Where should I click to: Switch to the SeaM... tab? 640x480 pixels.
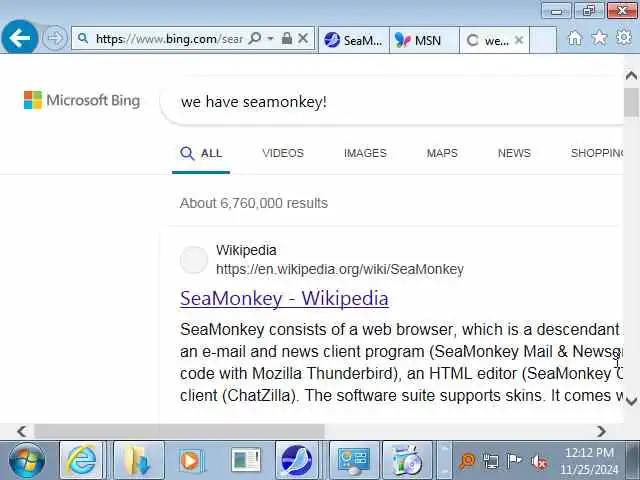click(x=353, y=40)
